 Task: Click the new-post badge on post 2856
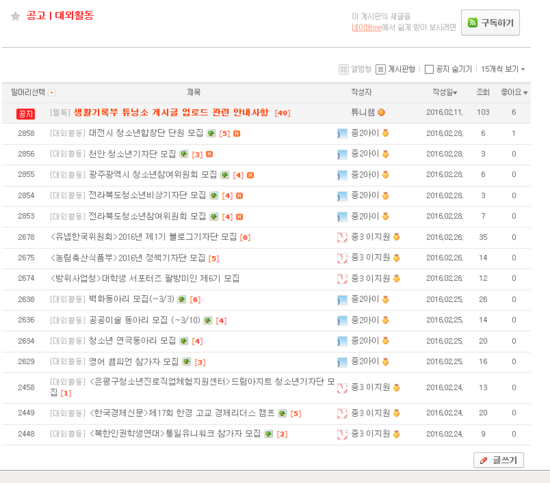point(209,154)
